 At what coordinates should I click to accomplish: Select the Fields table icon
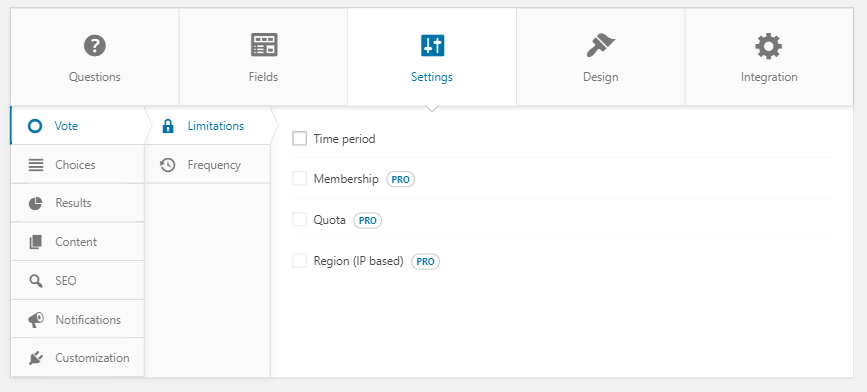coord(264,45)
